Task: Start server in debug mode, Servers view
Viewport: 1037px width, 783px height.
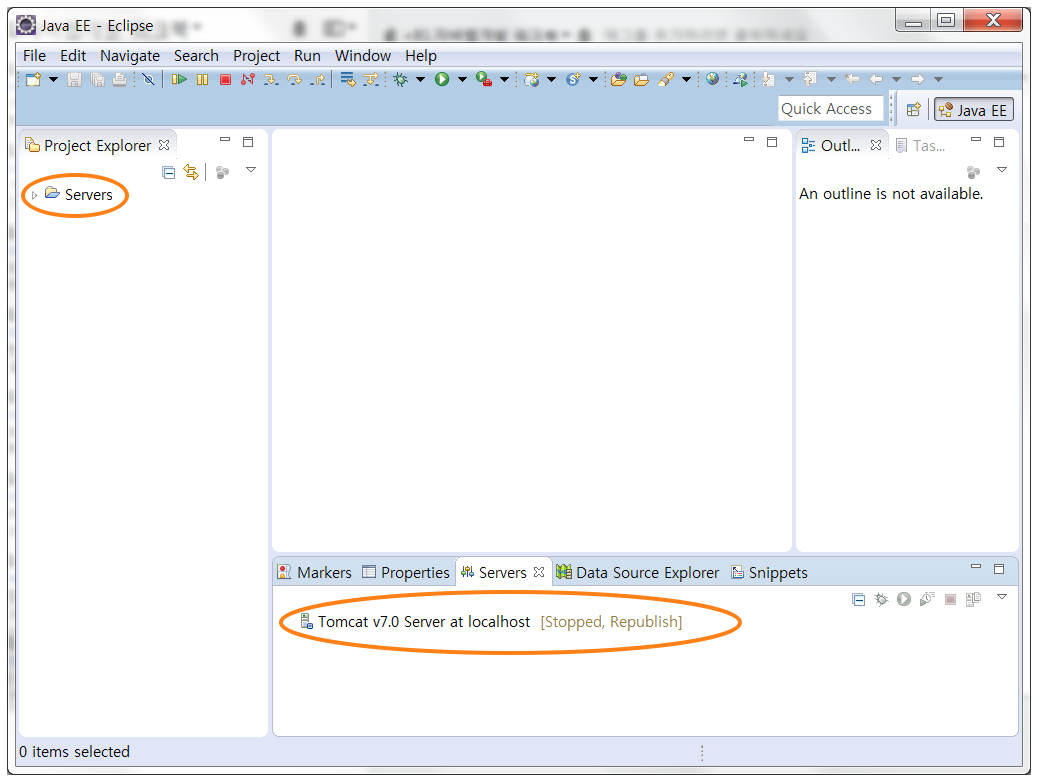Action: (881, 599)
